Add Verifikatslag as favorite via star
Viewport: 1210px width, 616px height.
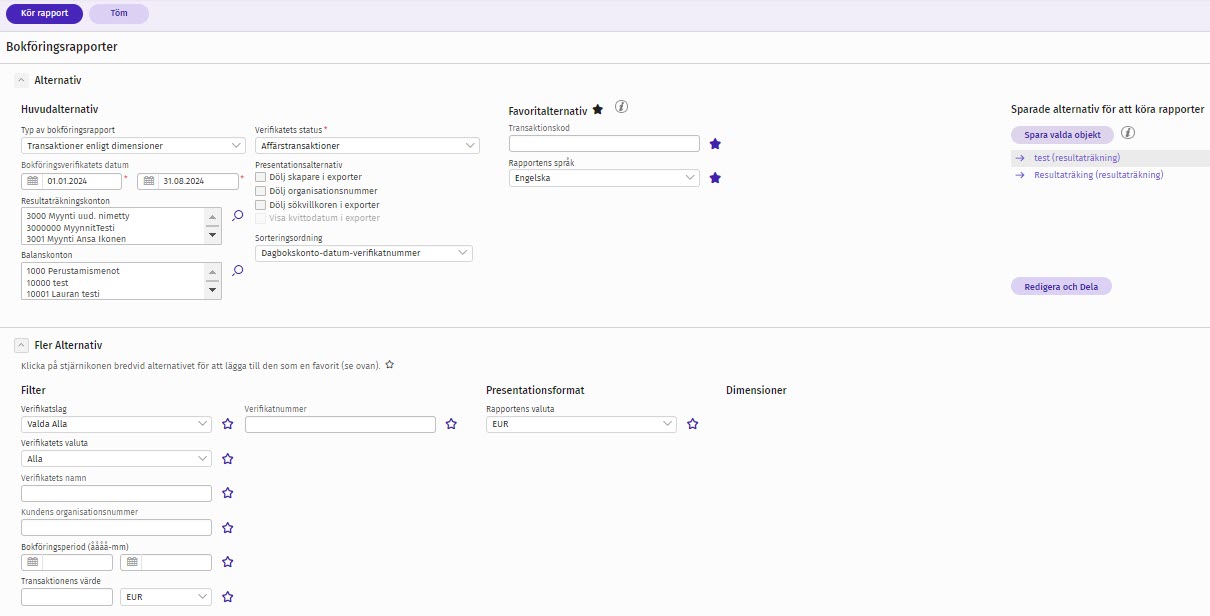click(x=228, y=424)
